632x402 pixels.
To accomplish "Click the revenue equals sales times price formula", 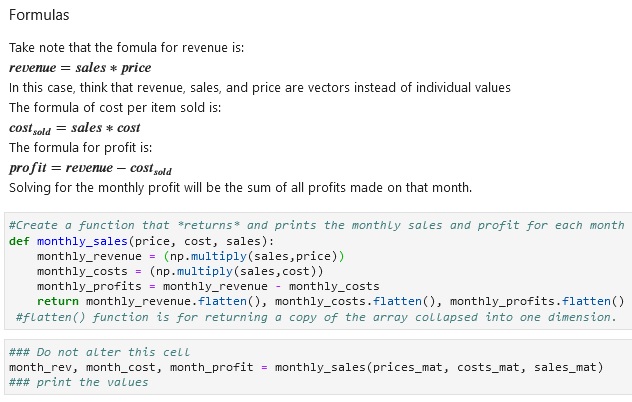I will 80,67.
